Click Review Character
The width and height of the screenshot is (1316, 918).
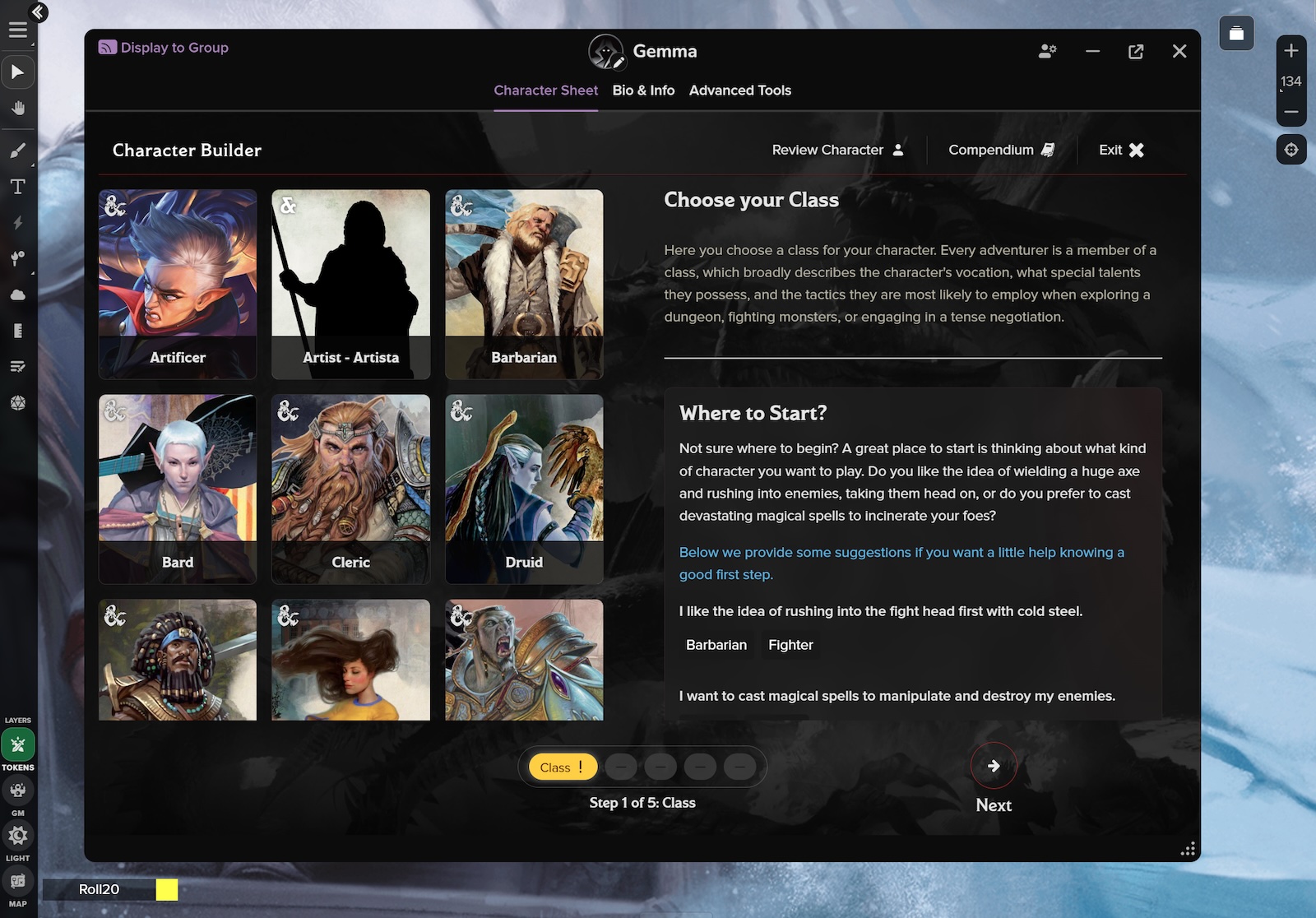tap(838, 150)
